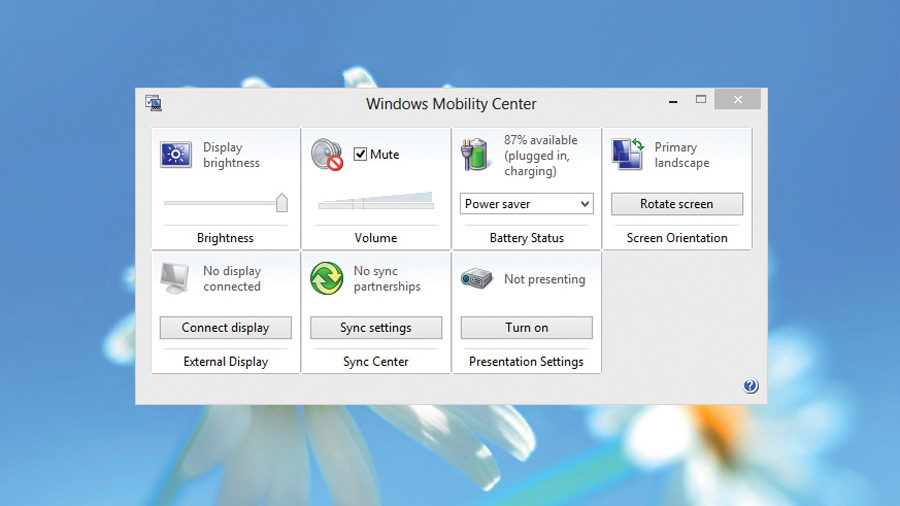
Task: Click the Rotate screen button
Action: coord(677,204)
